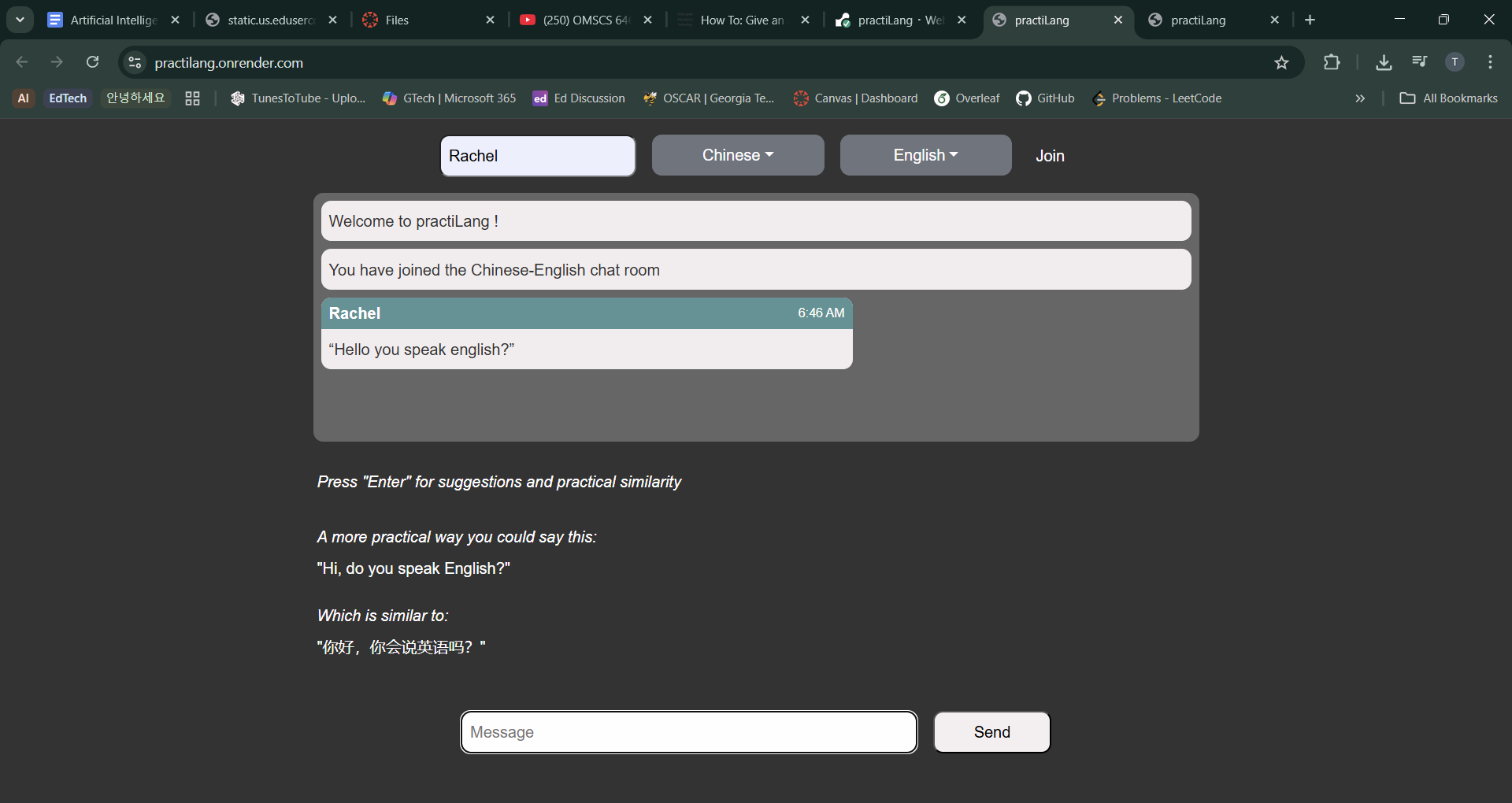The height and width of the screenshot is (803, 1512).
Task: Click the Join button
Action: (1050, 156)
